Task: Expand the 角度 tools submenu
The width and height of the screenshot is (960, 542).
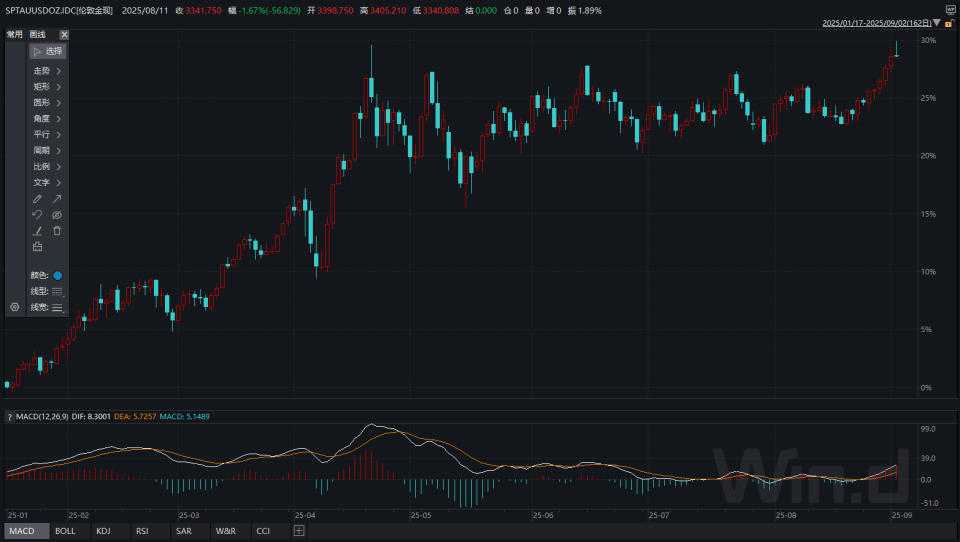Action: coord(48,119)
